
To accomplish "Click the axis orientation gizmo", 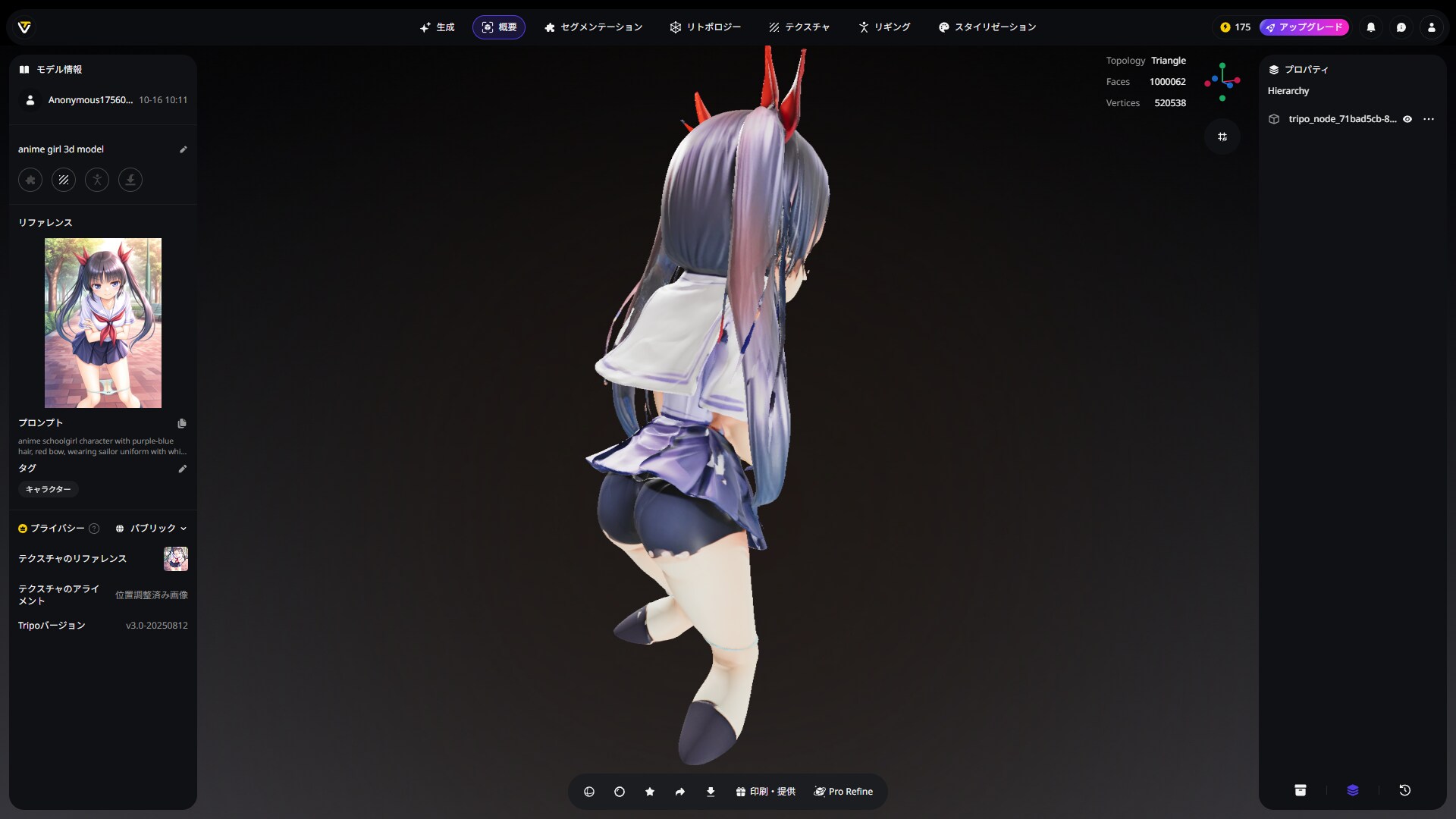I will tap(1222, 81).
